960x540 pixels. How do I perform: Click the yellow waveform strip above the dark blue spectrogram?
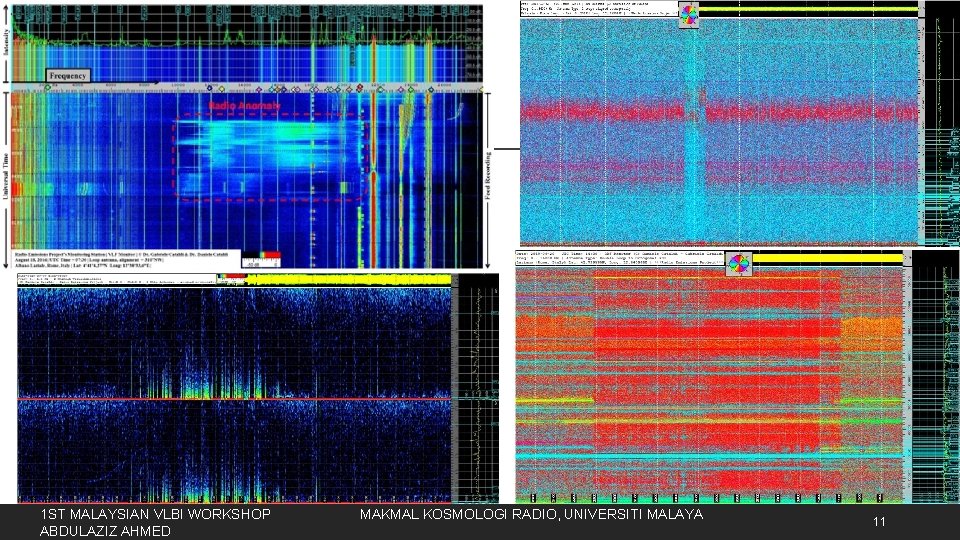click(349, 280)
